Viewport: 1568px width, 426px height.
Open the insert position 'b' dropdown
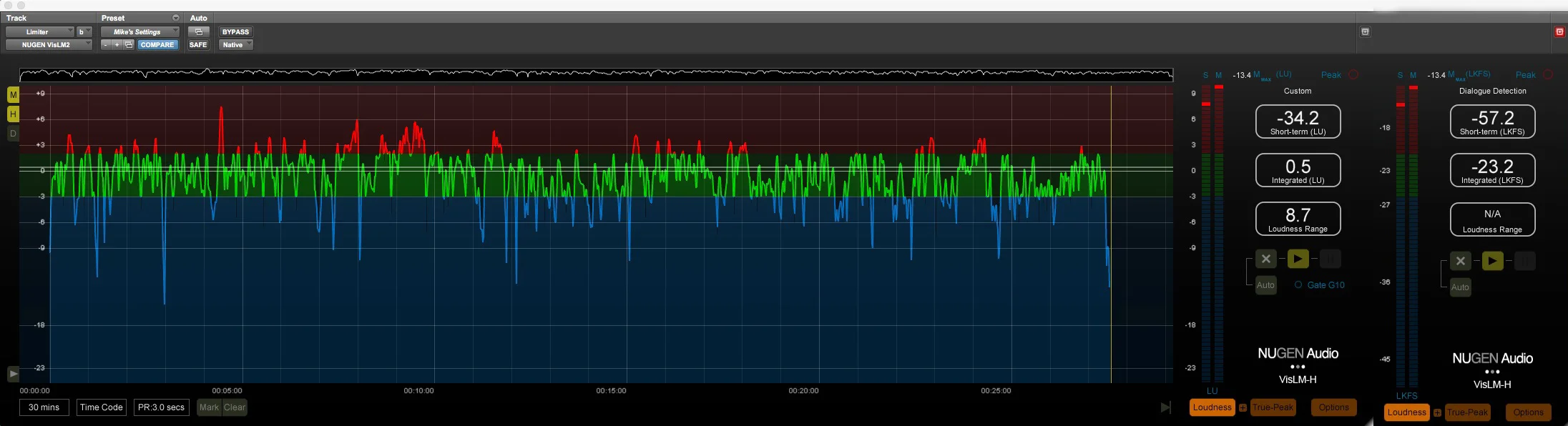click(x=84, y=31)
